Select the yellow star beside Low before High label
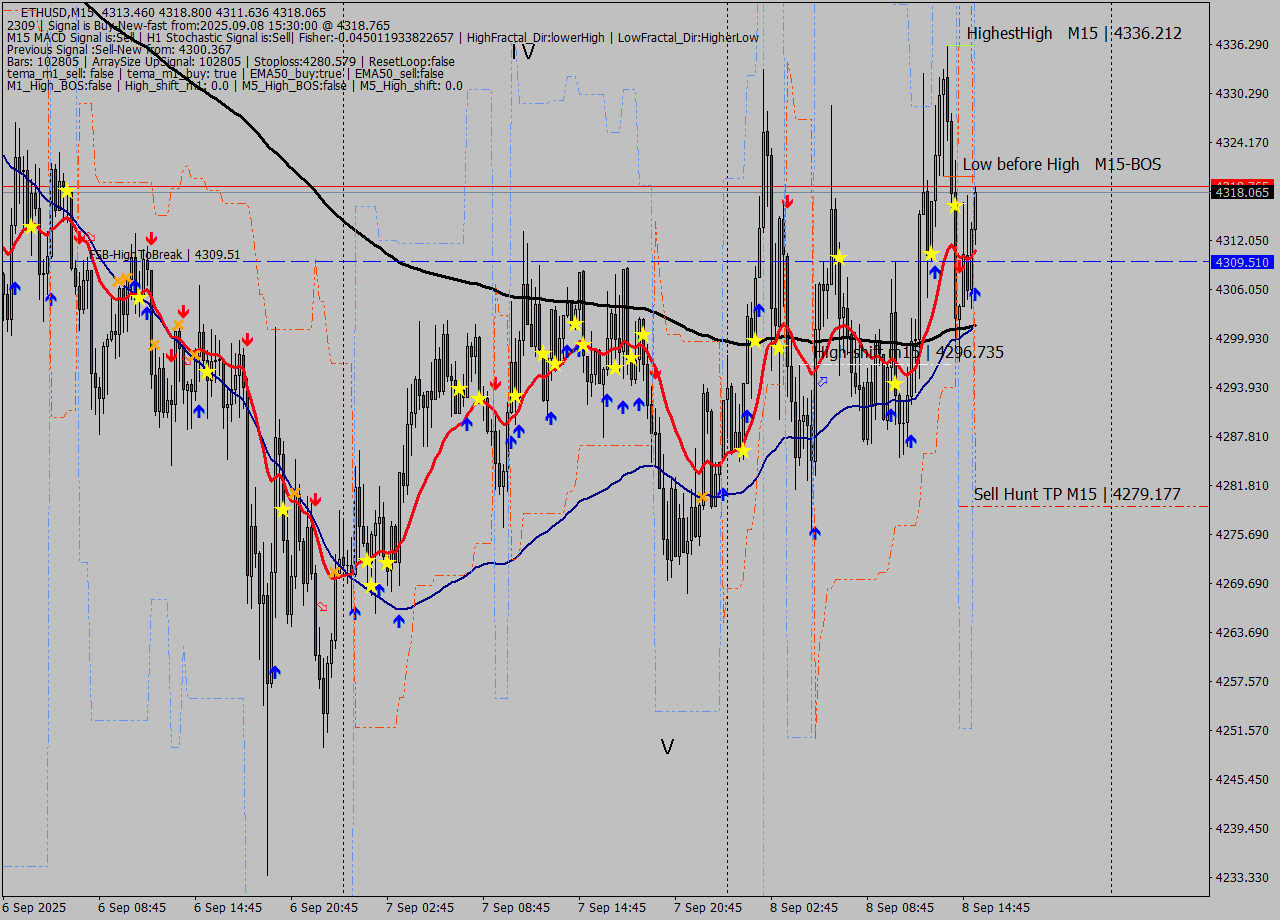 (955, 205)
